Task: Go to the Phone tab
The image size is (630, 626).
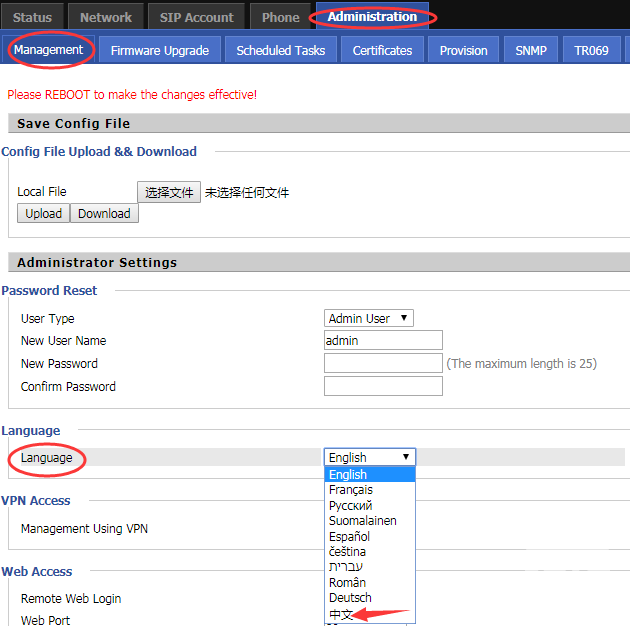Action: click(280, 17)
